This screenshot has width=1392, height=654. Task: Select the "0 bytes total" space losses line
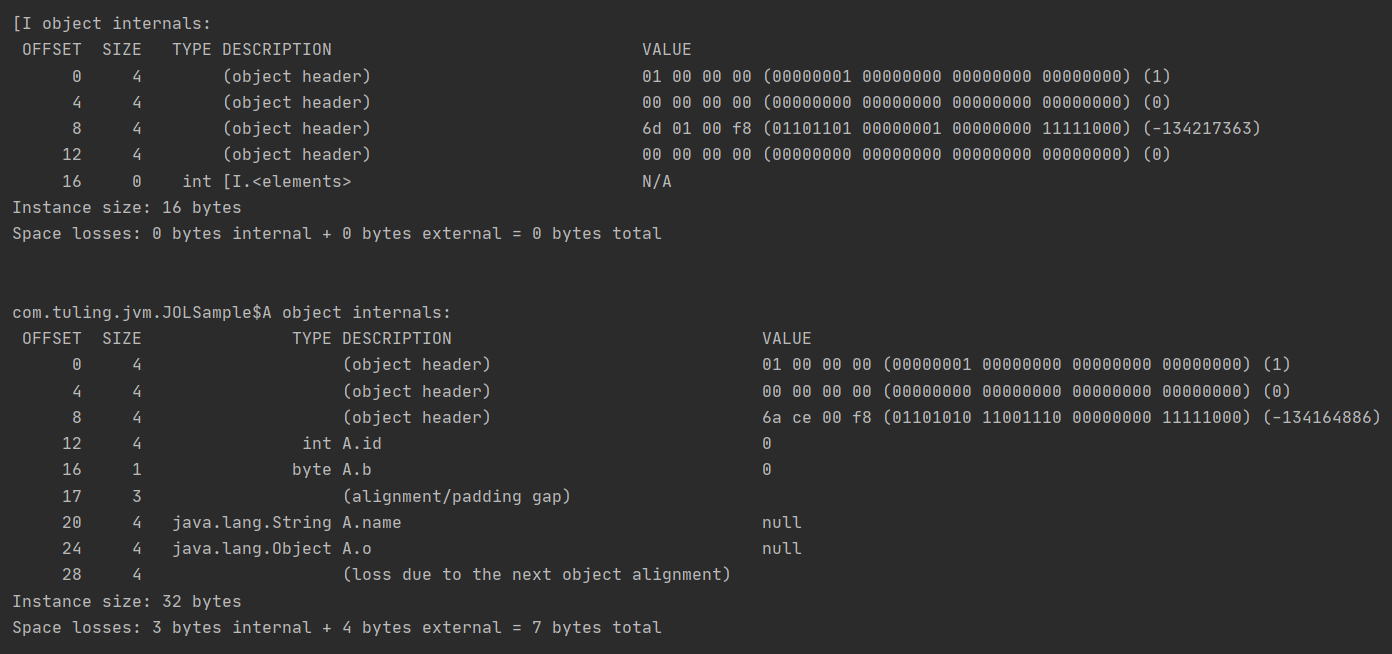tap(336, 233)
